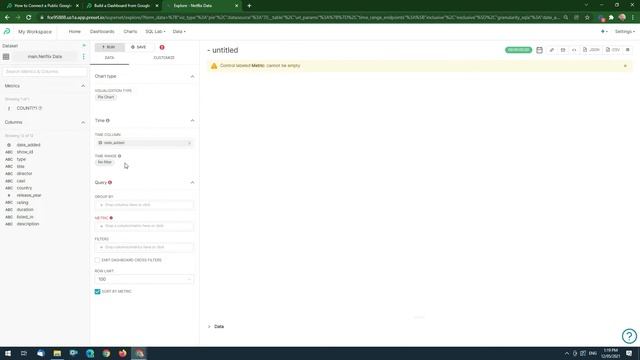Click the Filters drop field

[144, 247]
